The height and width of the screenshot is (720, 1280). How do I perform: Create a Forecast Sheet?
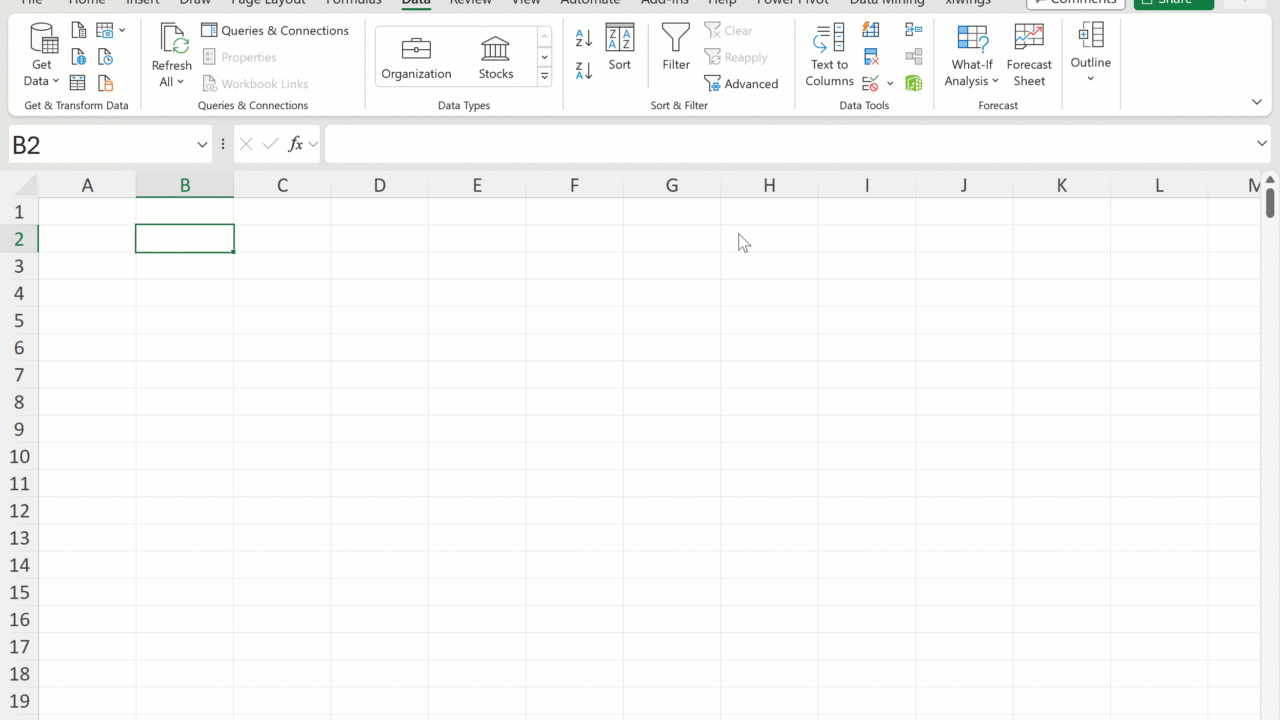[1029, 56]
